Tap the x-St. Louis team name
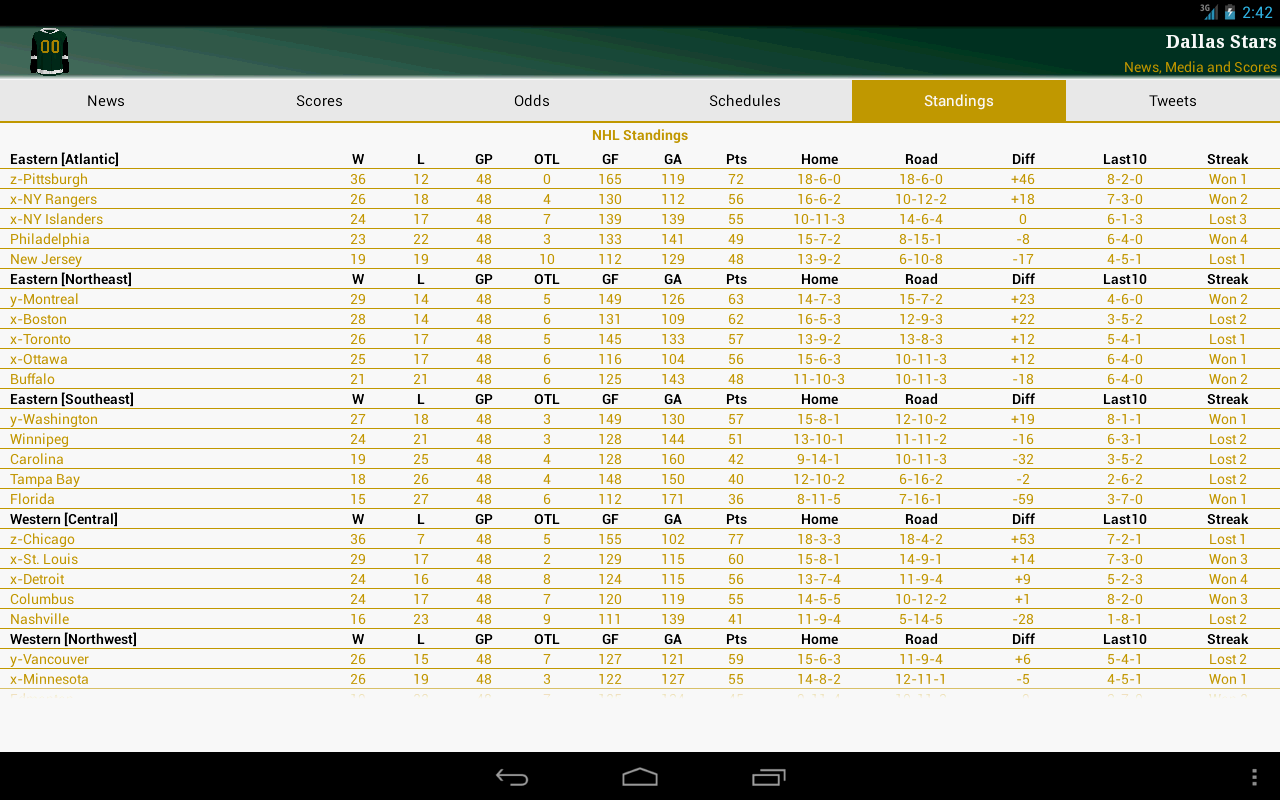This screenshot has height=800, width=1280. (44, 559)
